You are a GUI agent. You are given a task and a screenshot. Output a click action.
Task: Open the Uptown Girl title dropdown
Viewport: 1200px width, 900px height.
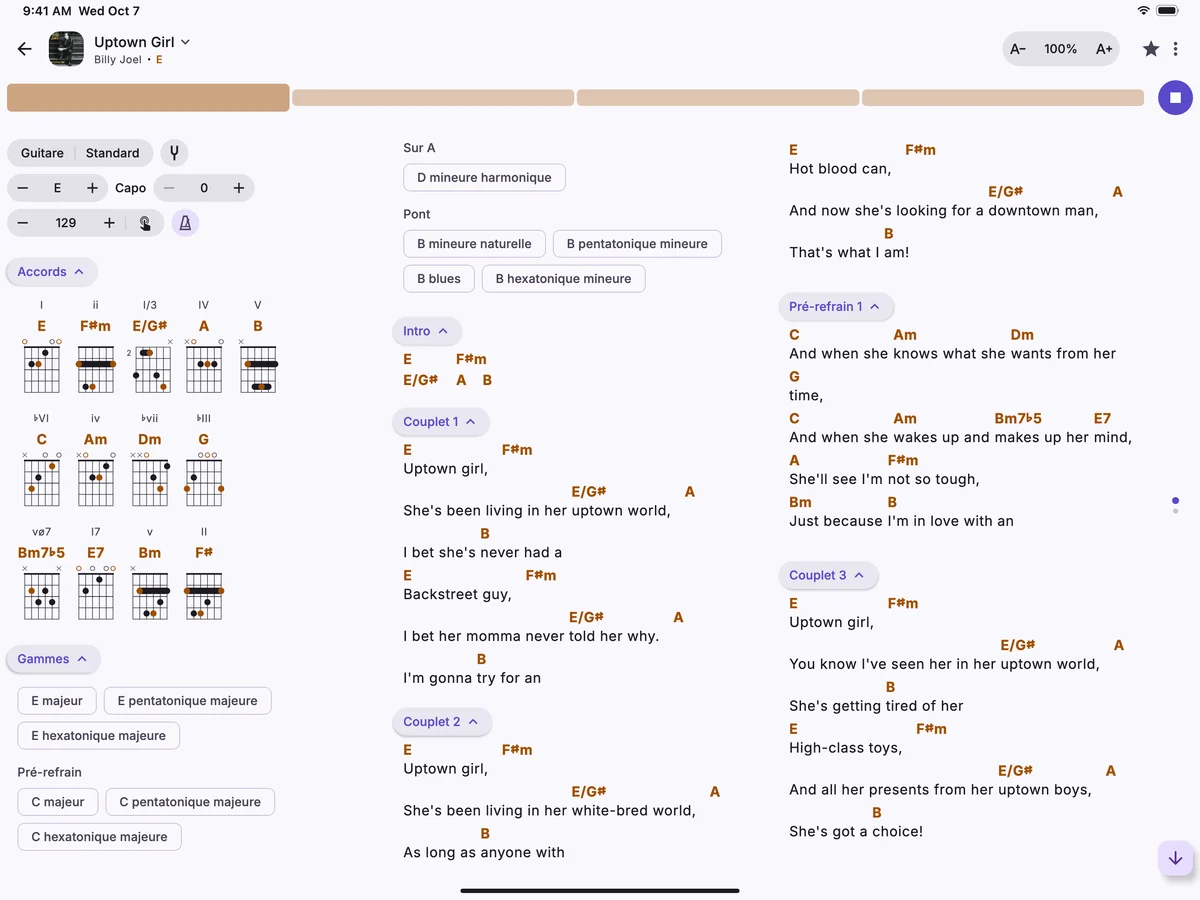point(142,42)
